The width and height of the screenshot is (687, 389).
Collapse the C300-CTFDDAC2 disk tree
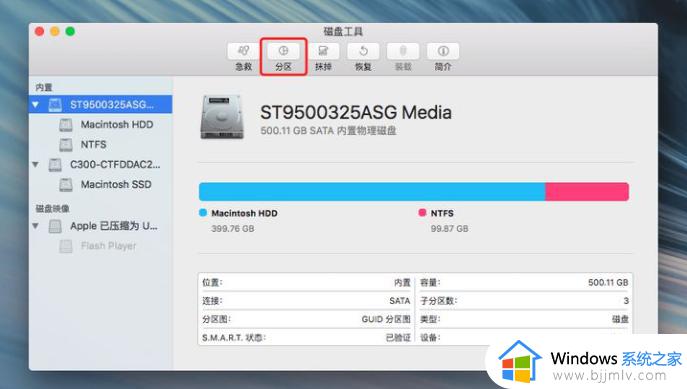point(35,165)
